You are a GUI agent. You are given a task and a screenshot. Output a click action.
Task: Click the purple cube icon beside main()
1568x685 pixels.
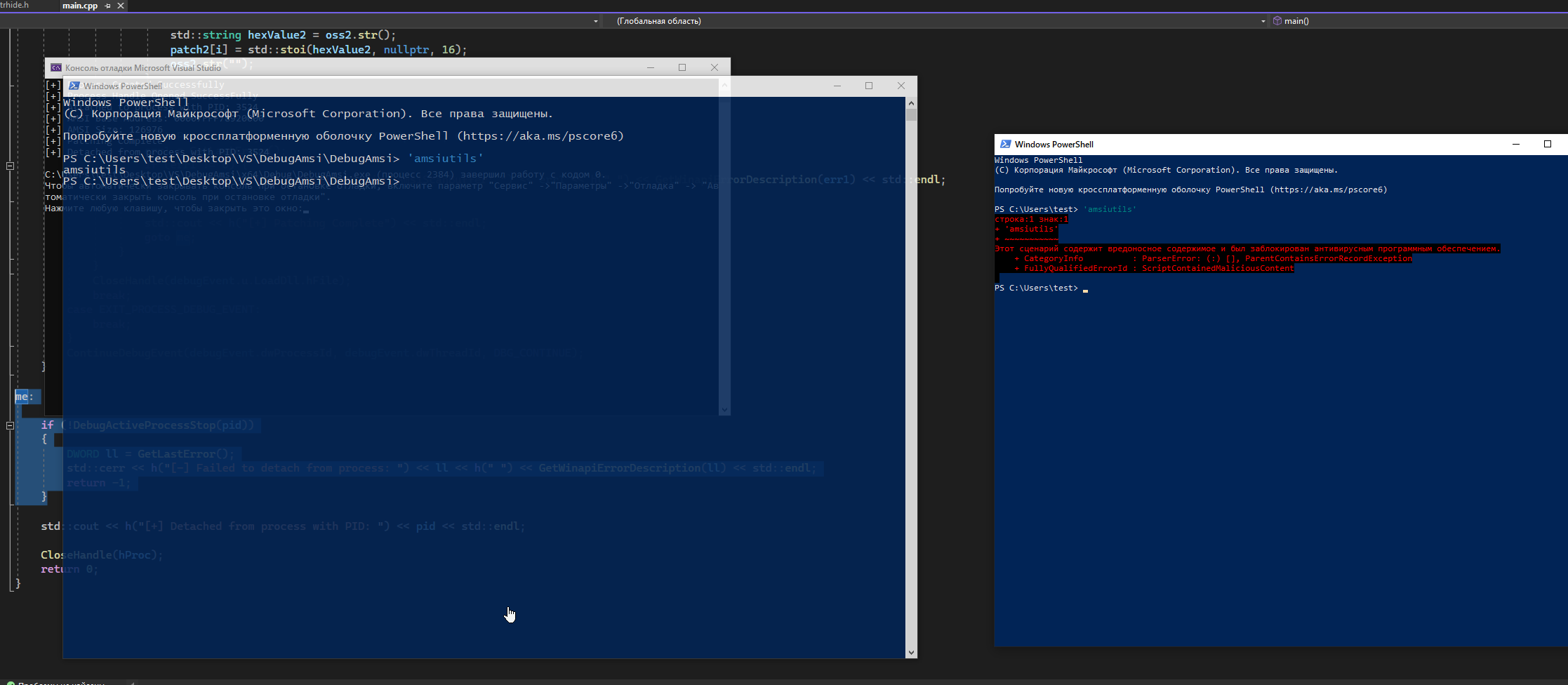(1277, 21)
